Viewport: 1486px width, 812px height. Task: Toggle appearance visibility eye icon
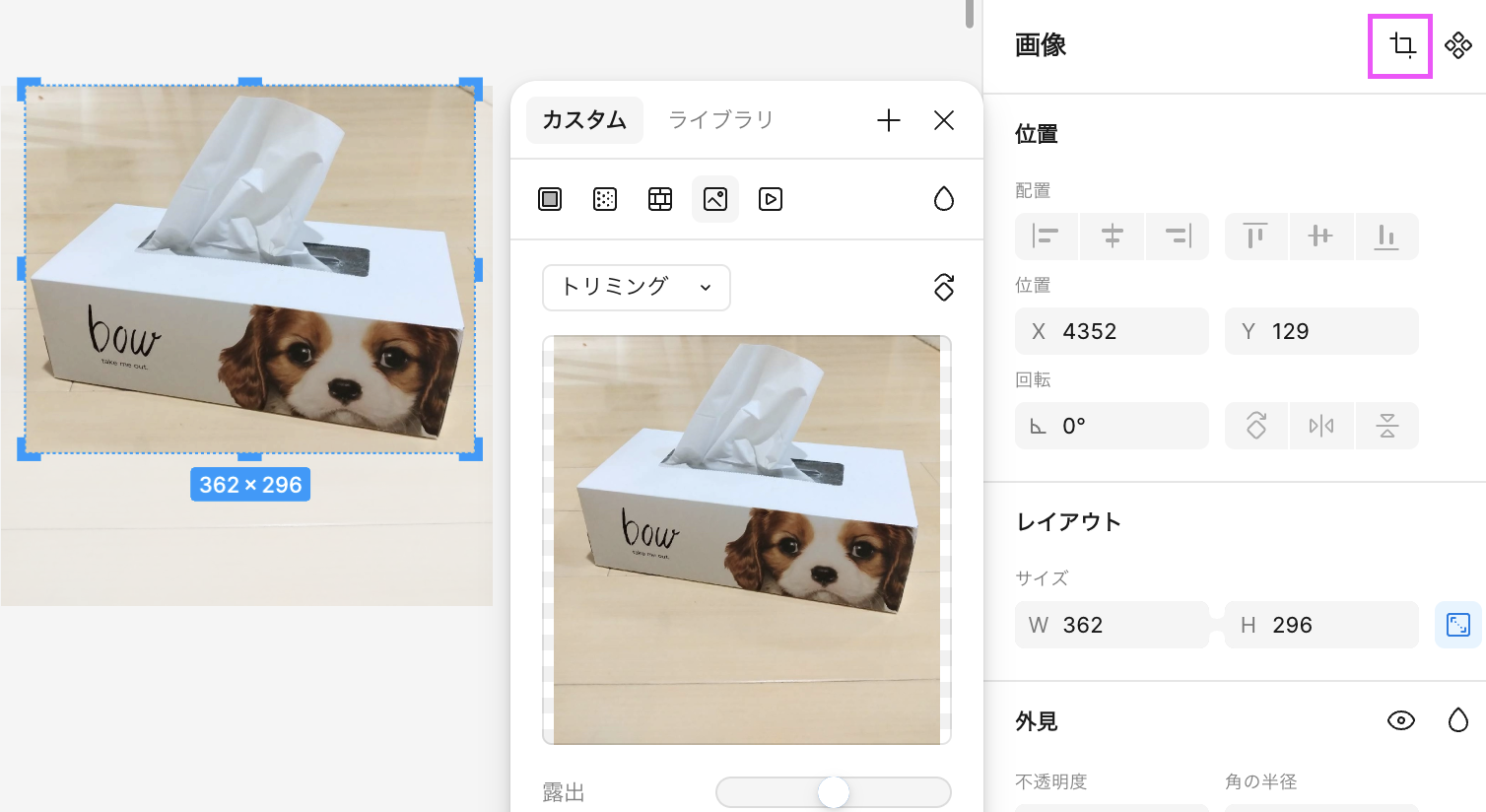click(x=1400, y=720)
